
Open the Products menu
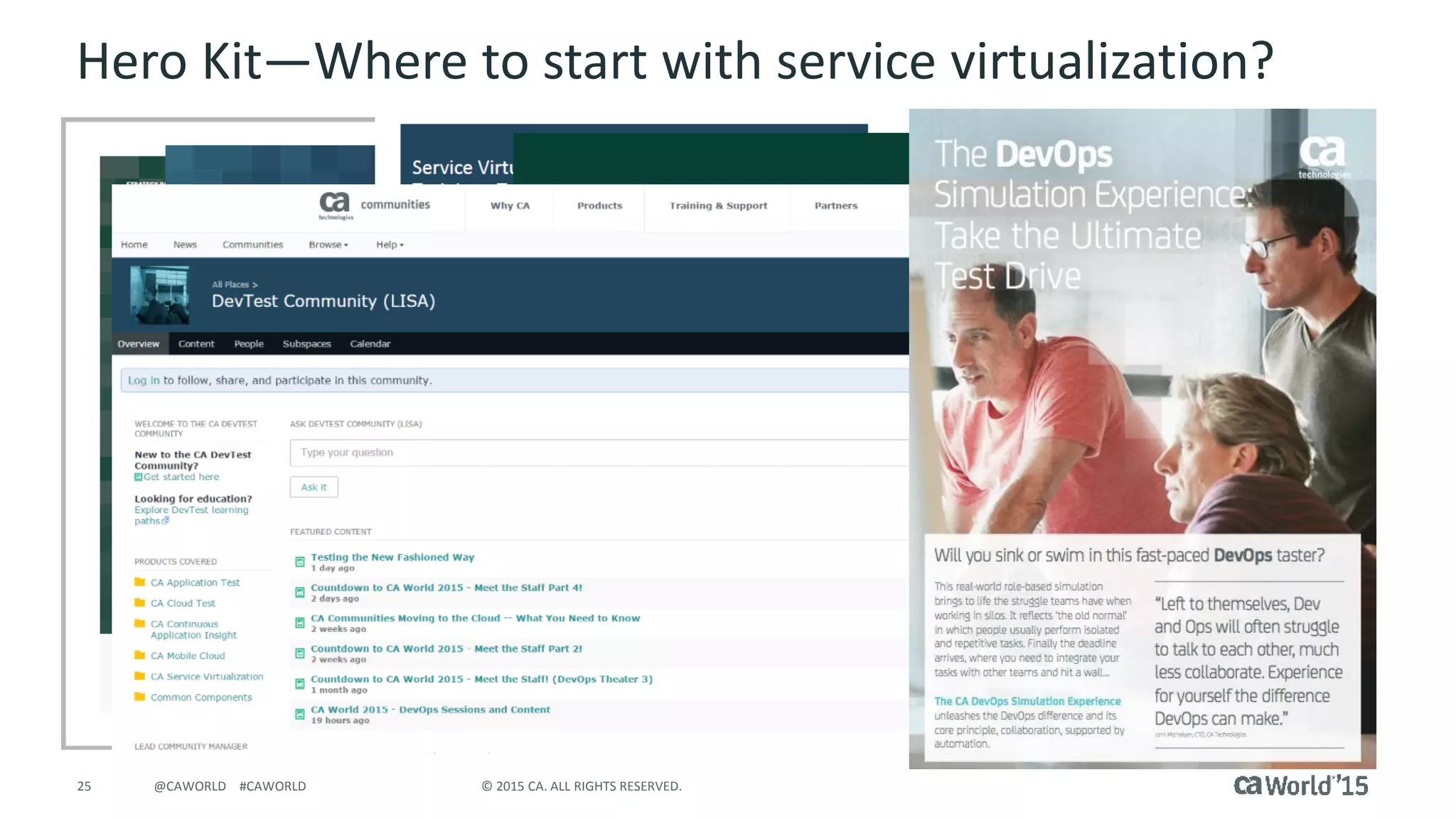click(x=599, y=205)
